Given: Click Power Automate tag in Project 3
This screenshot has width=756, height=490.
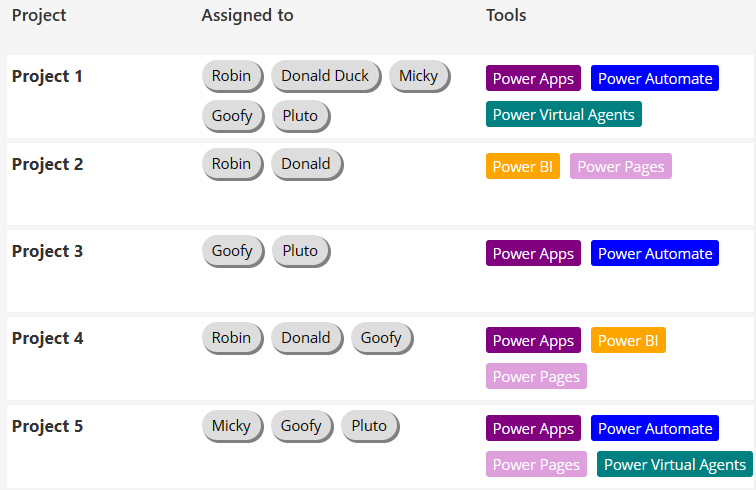Looking at the screenshot, I should click(655, 253).
